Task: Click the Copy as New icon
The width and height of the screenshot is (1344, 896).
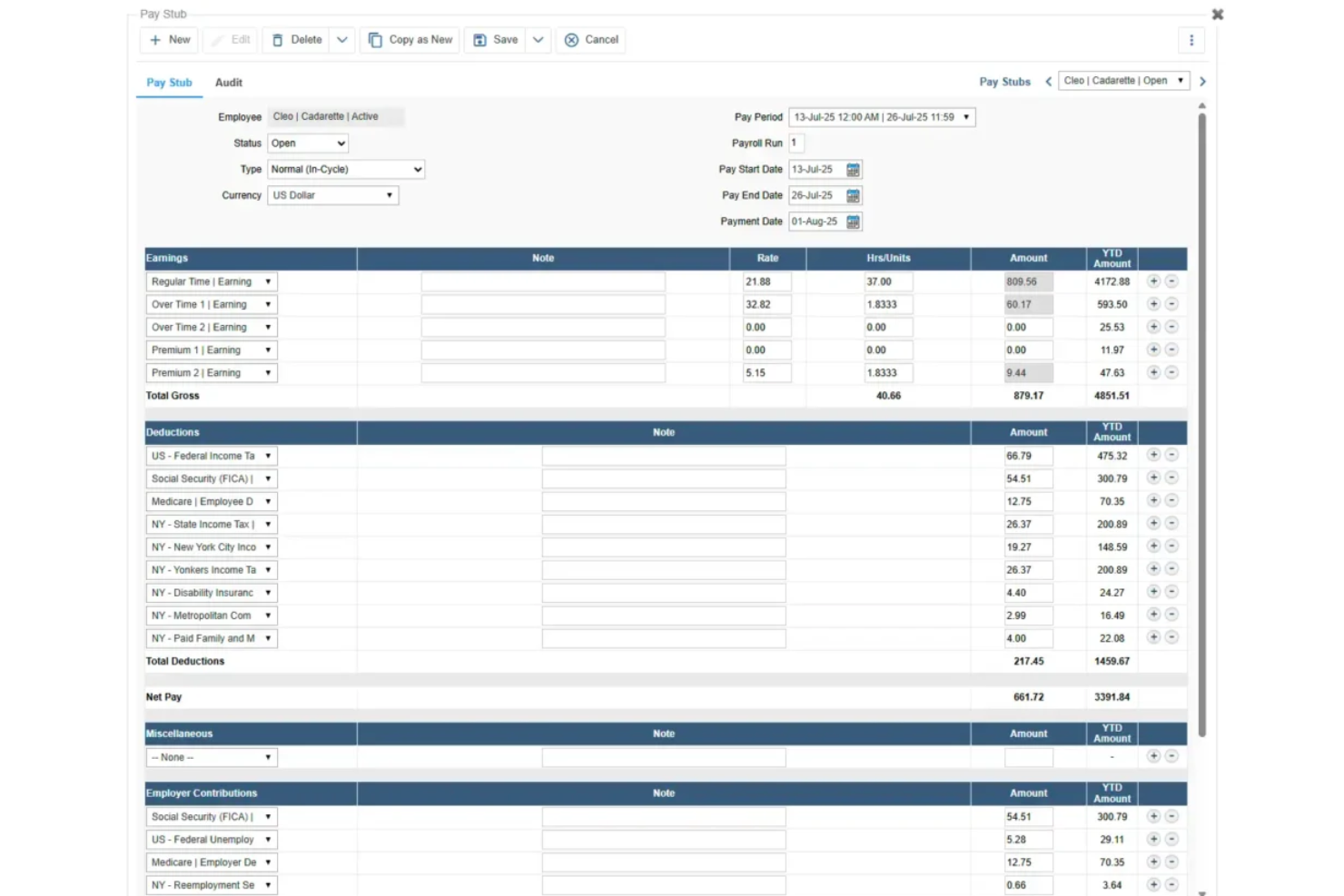Action: [x=375, y=40]
